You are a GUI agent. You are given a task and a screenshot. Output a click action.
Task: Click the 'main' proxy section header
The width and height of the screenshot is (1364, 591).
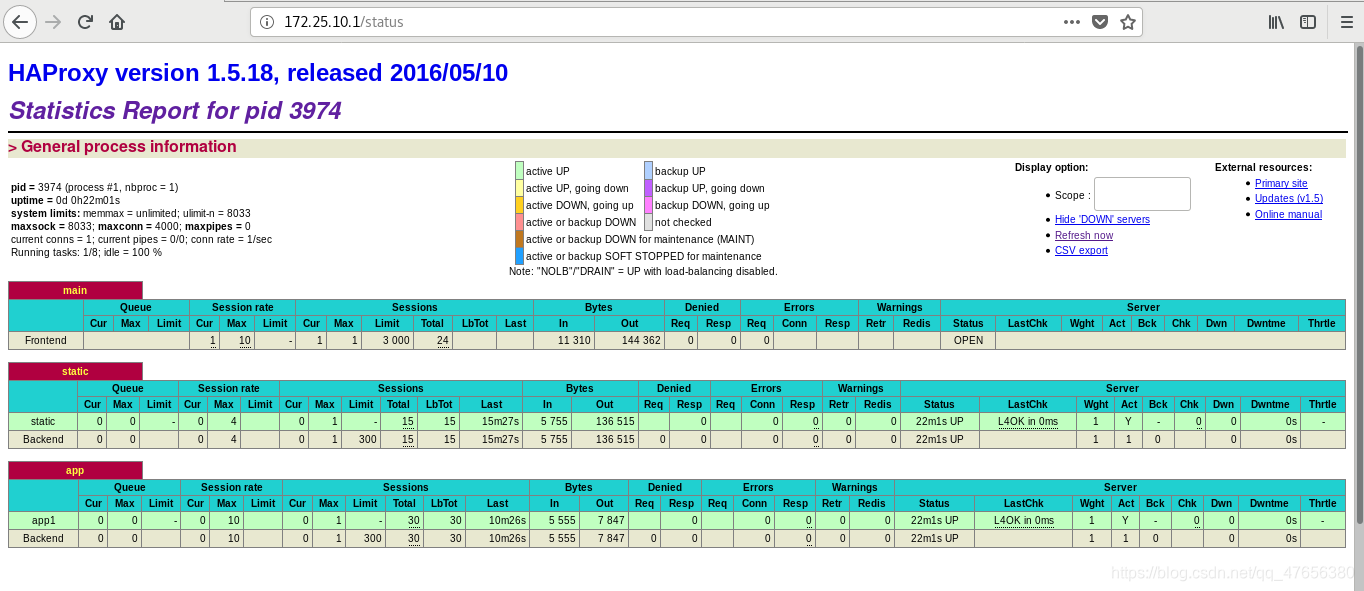[x=75, y=290]
